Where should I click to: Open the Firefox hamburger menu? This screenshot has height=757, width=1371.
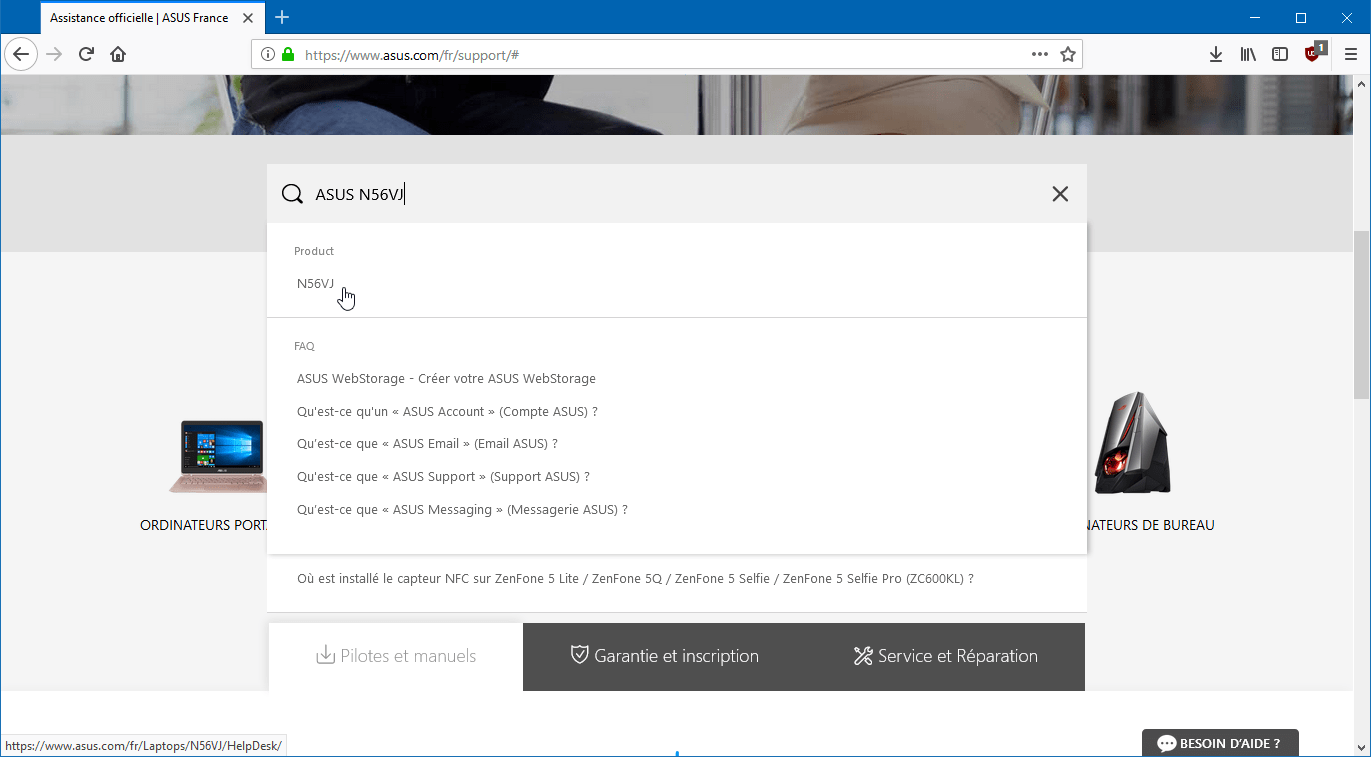tap(1351, 54)
